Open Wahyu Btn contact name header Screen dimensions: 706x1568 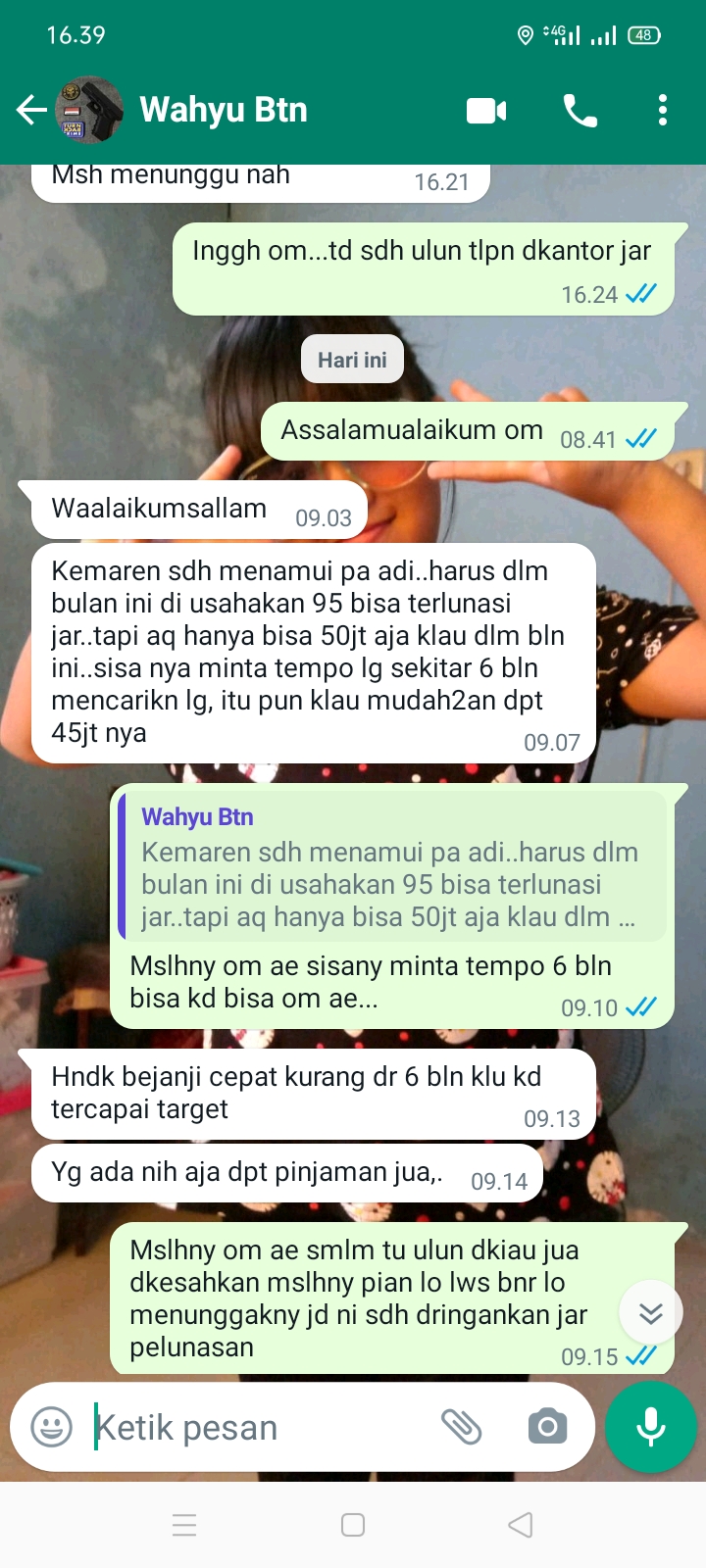pyautogui.click(x=224, y=110)
